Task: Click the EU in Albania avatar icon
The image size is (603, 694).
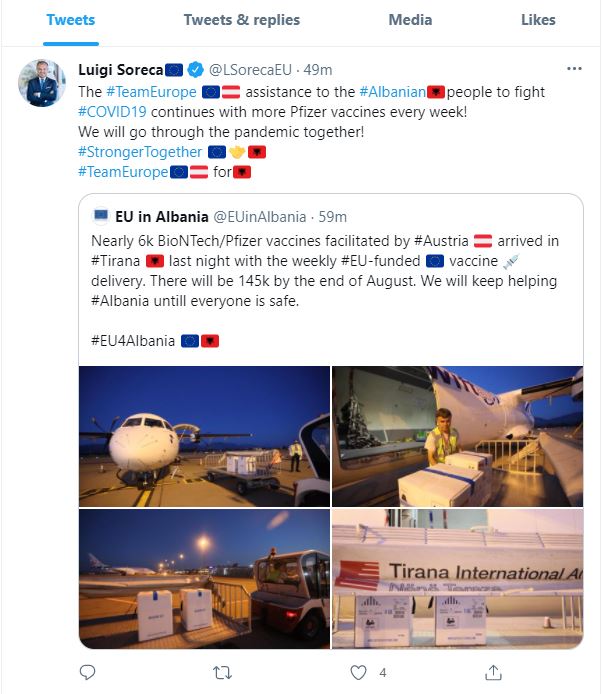Action: 101,216
